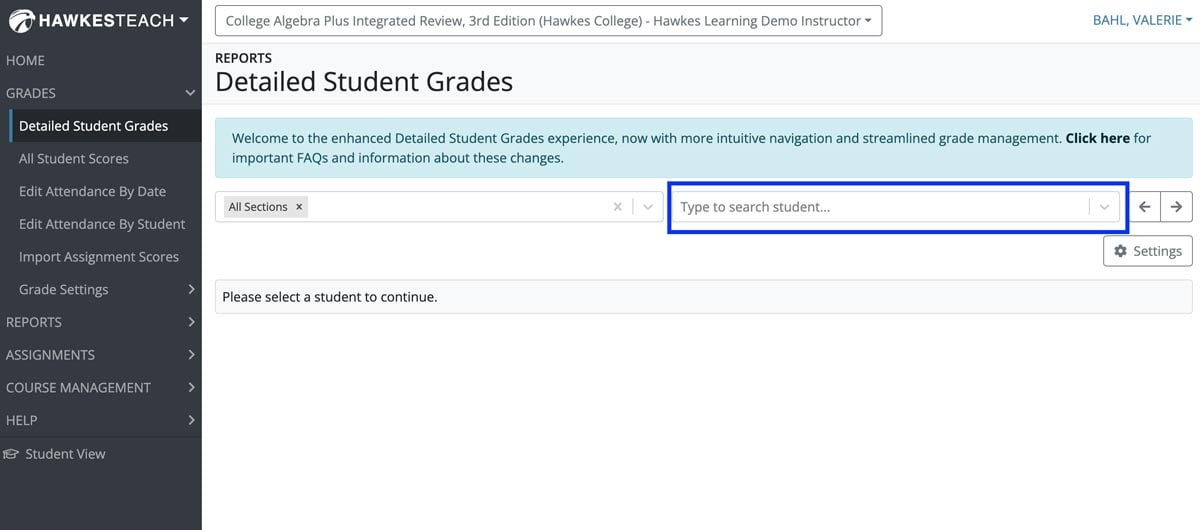Open Edit Attendance By Date
The height and width of the screenshot is (530, 1200).
92,191
